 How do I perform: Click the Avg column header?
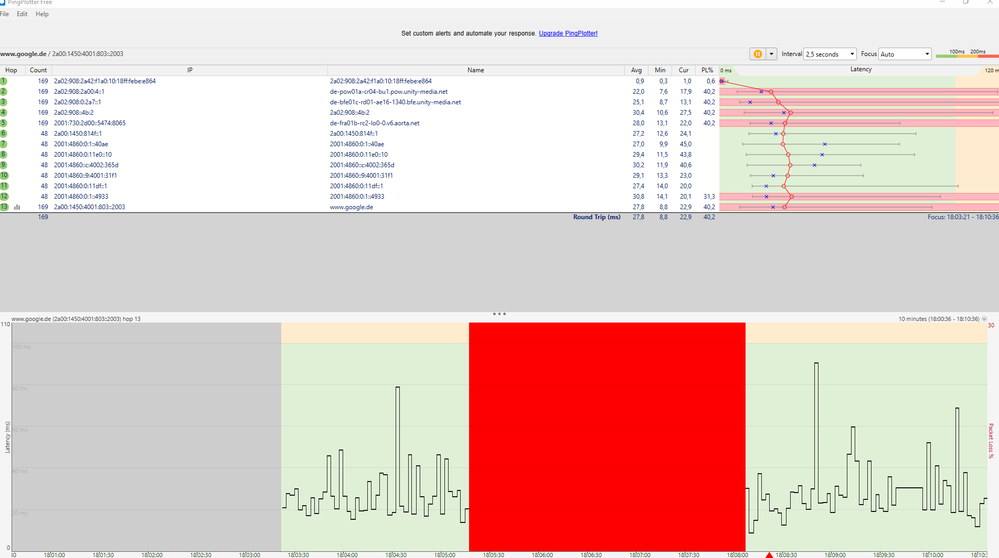(x=636, y=70)
